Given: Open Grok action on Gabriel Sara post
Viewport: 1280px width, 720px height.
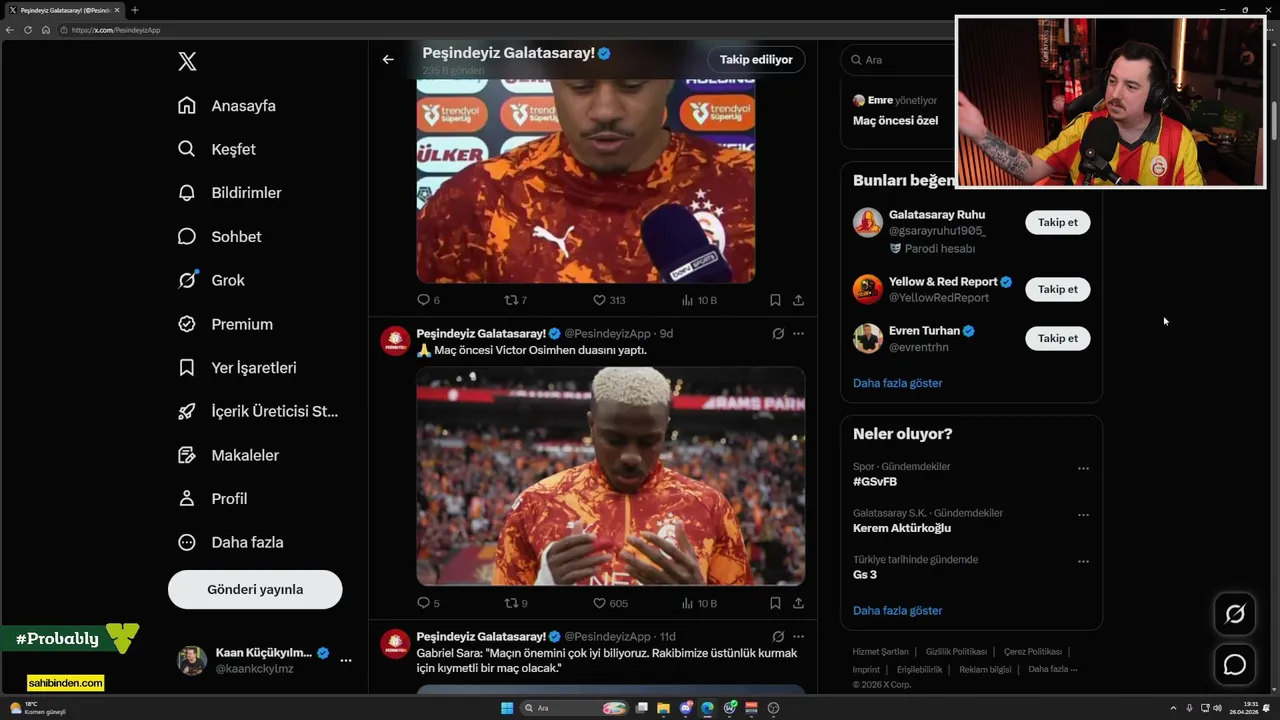Looking at the screenshot, I should point(778,637).
